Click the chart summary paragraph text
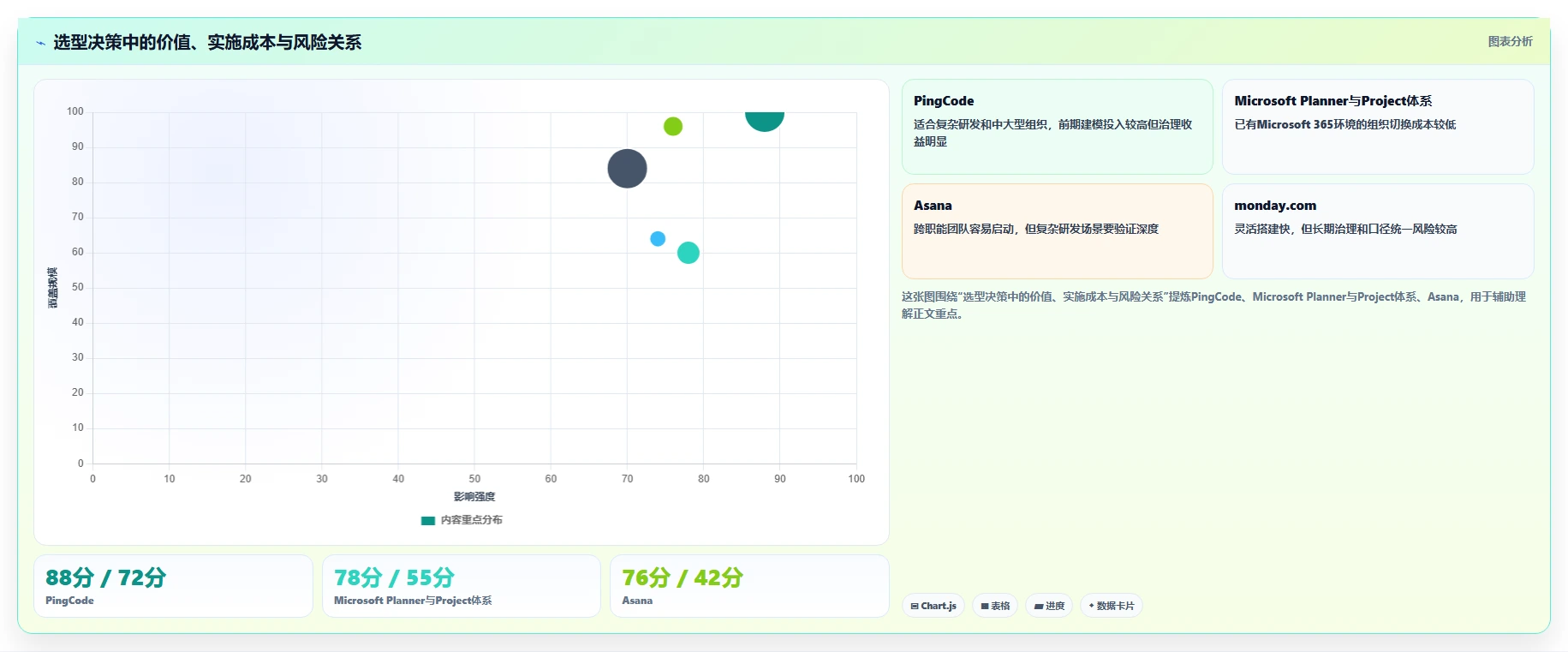 [x=1213, y=305]
